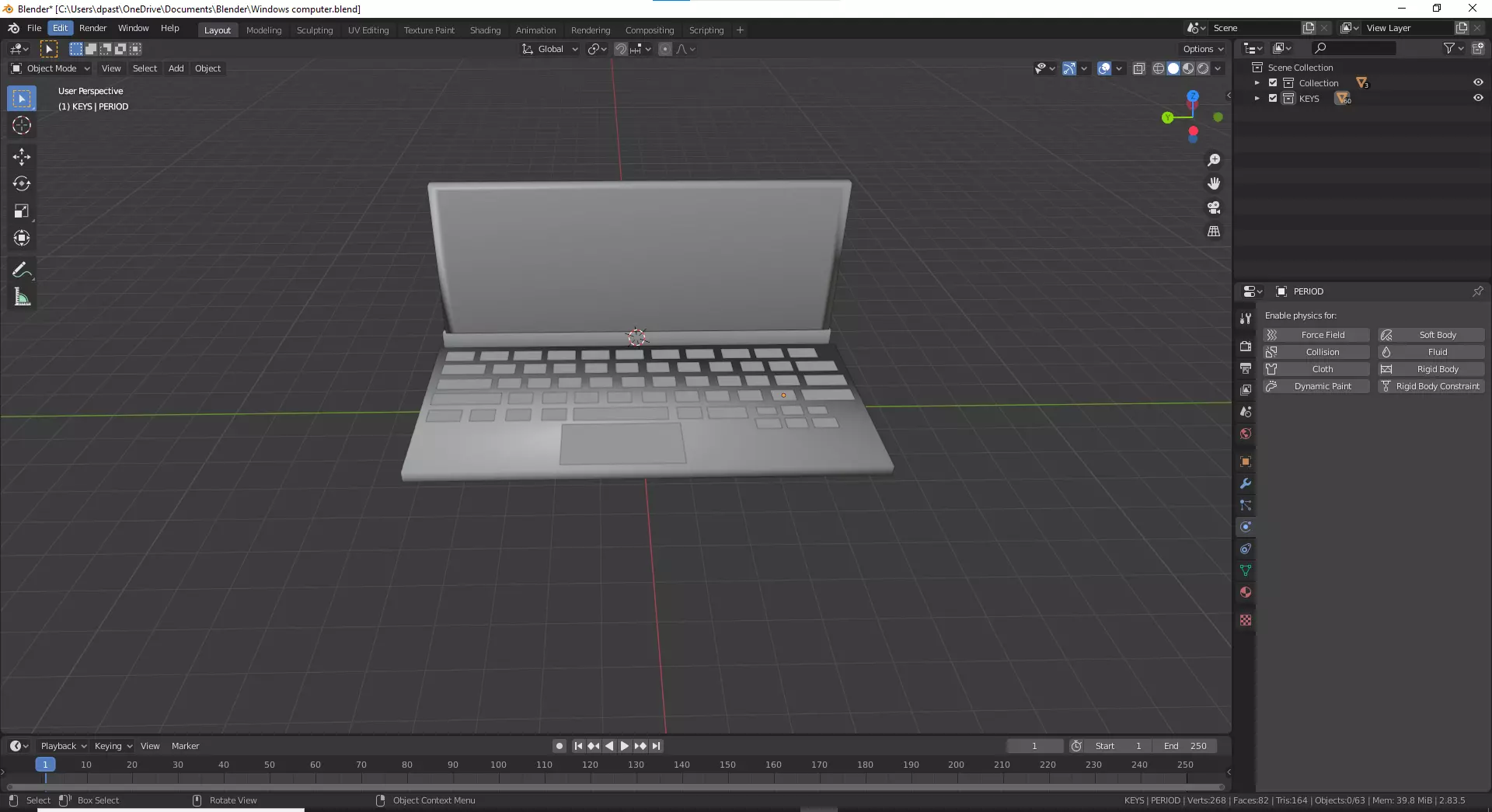Select the Annotate pencil tool
The height and width of the screenshot is (812, 1492).
click(x=22, y=270)
